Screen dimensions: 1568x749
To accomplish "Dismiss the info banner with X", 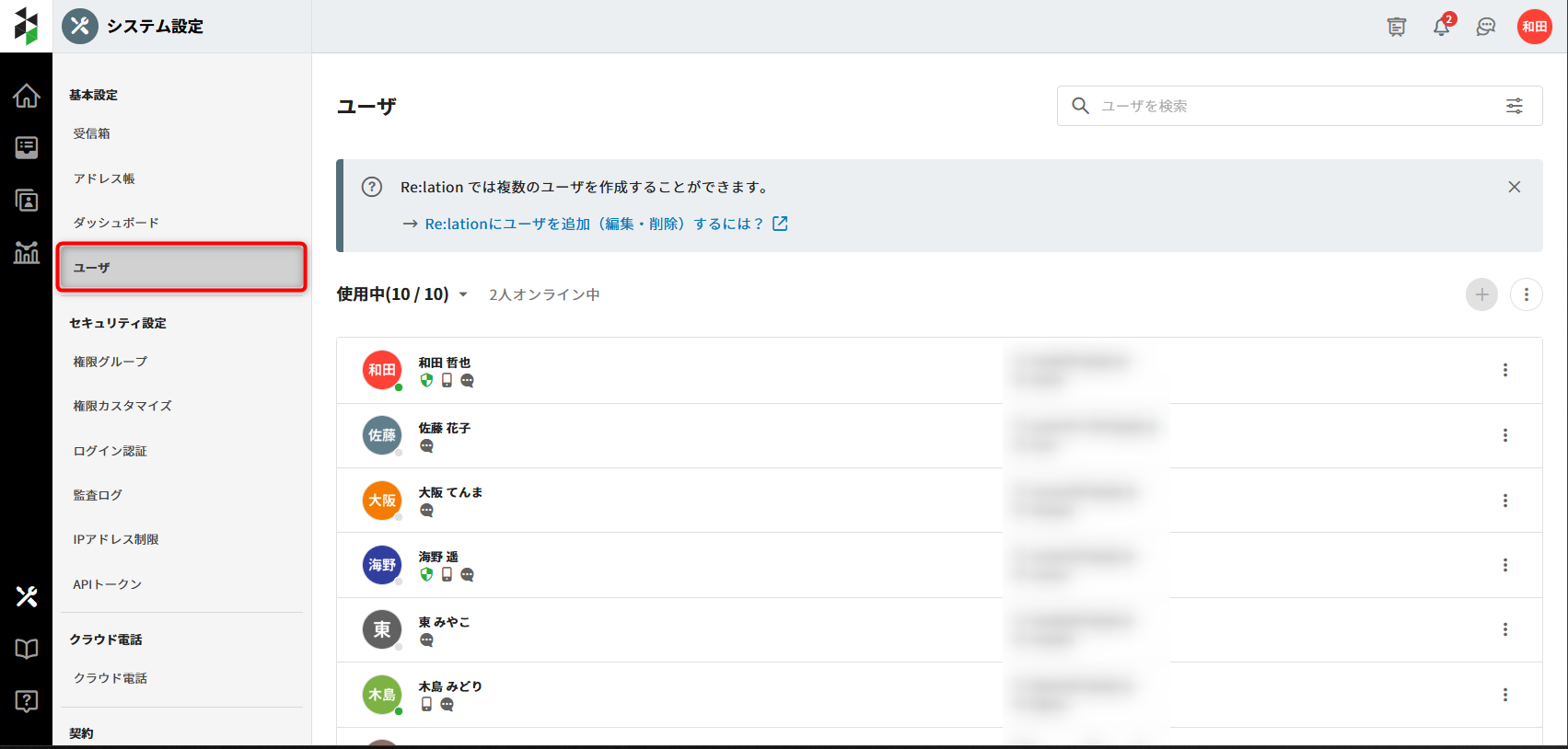I will 1514,187.
